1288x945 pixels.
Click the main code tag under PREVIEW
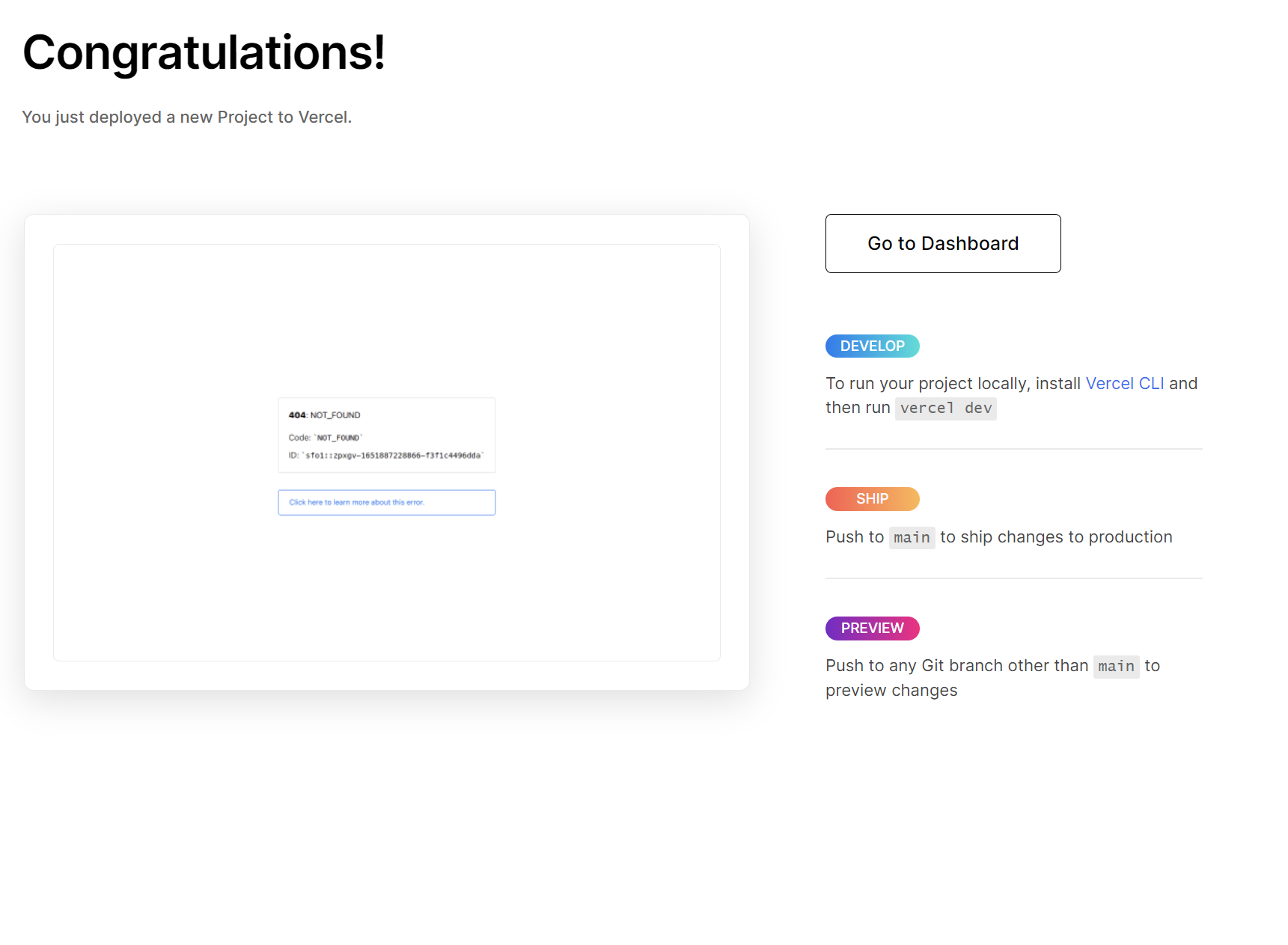[1116, 667]
